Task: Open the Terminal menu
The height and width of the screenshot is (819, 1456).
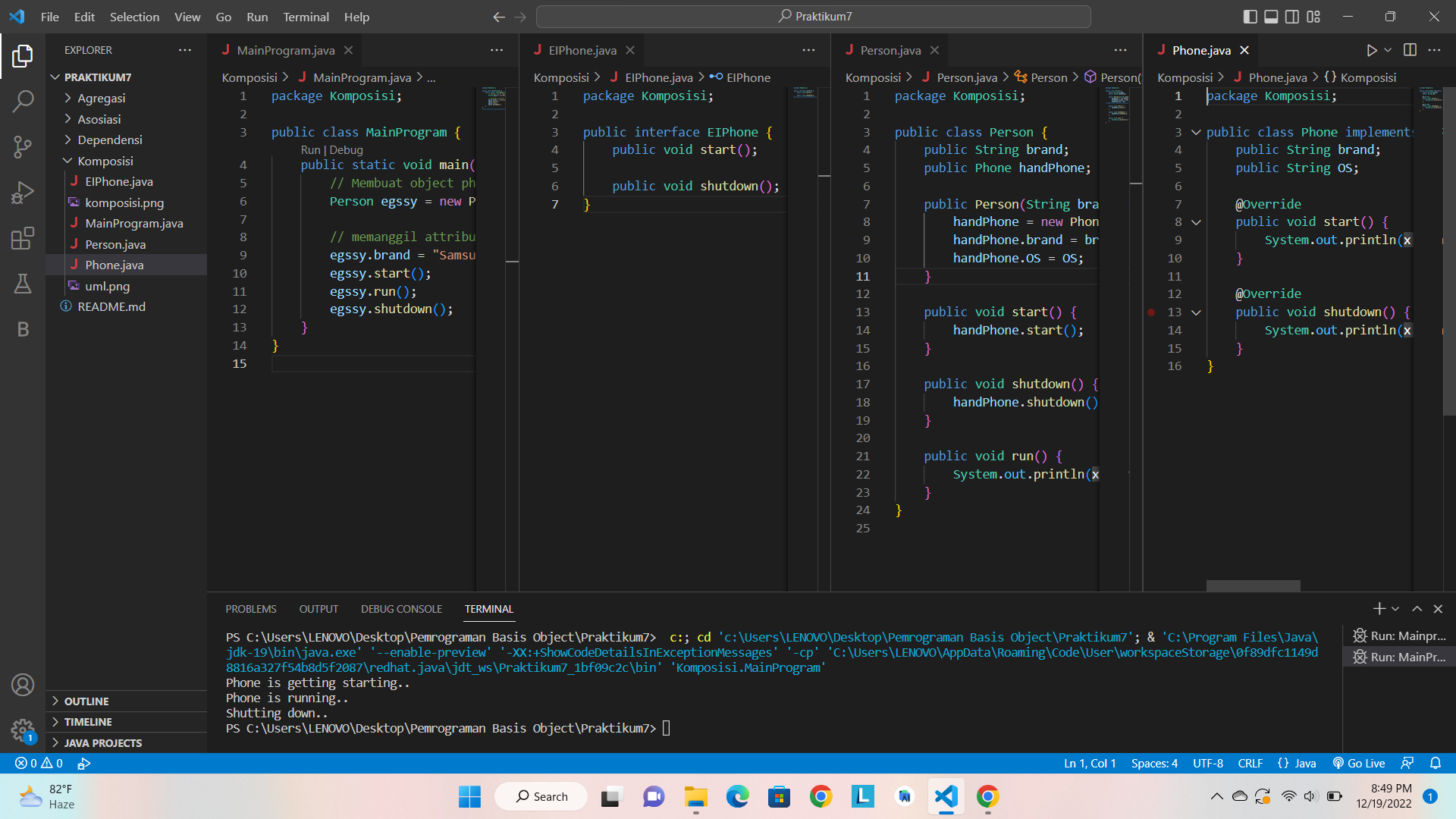Action: tap(306, 17)
